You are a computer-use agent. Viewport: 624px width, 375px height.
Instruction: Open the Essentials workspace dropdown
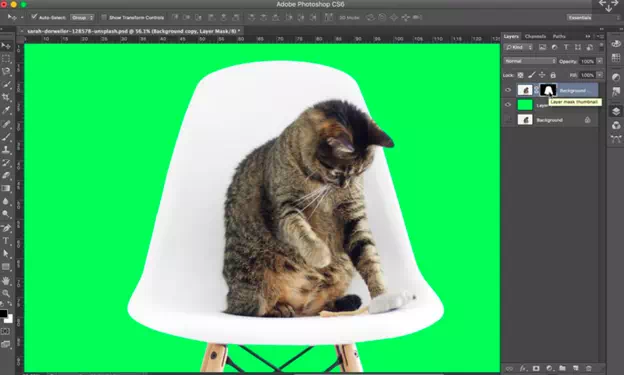[593, 18]
